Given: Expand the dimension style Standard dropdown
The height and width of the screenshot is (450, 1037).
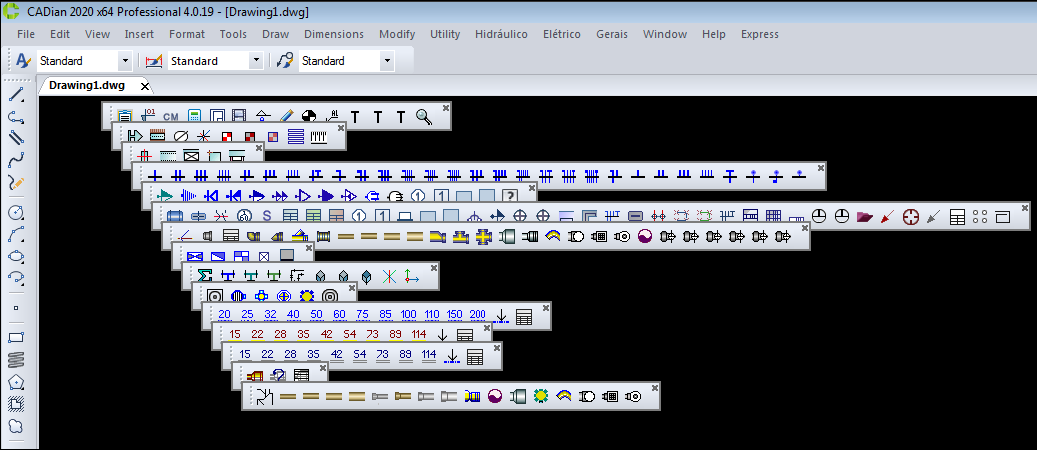Looking at the screenshot, I should [257, 61].
